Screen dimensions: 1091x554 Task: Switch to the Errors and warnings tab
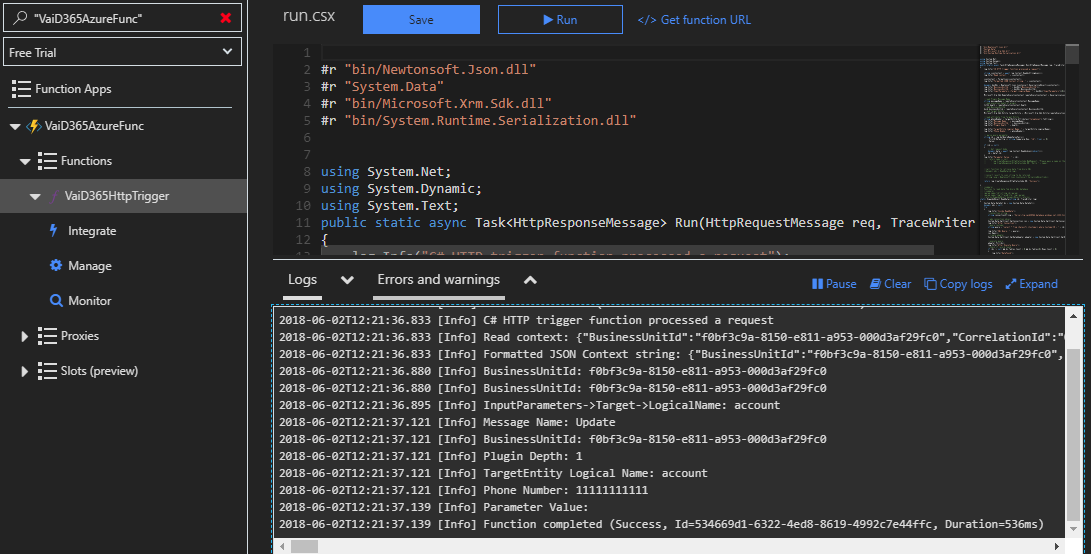point(438,280)
